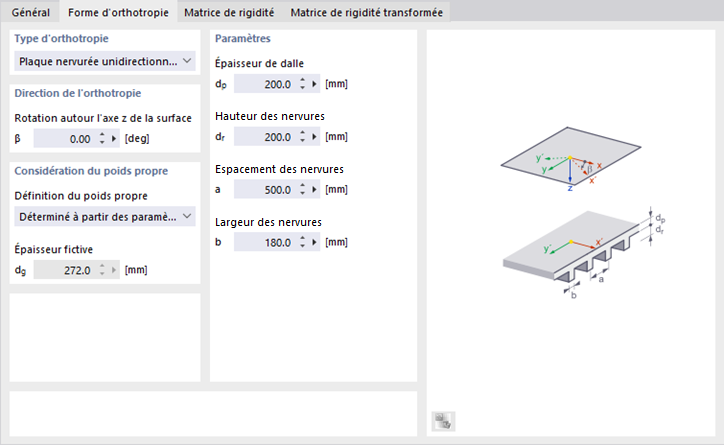Viewport: 724px width, 445px height.
Task: Click the dr rib height spinner arrows
Action: [x=302, y=137]
